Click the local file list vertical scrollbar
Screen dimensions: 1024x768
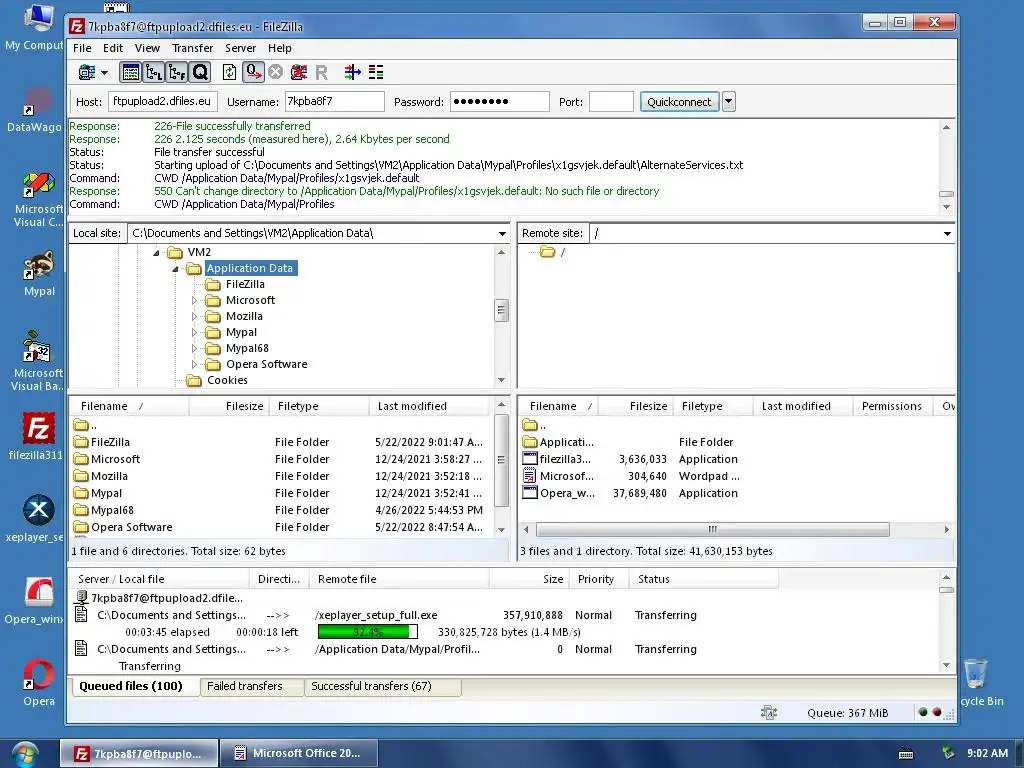501,460
